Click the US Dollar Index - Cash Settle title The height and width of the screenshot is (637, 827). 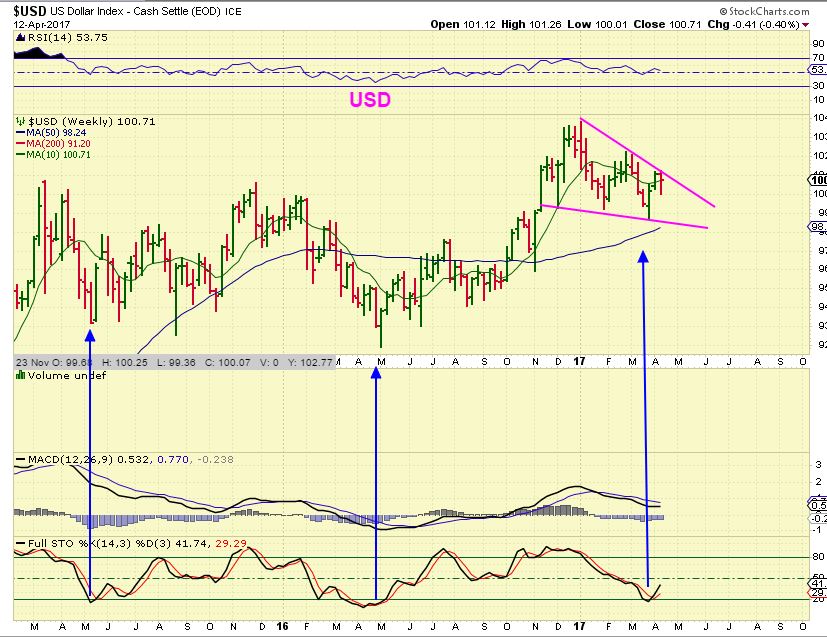(136, 11)
